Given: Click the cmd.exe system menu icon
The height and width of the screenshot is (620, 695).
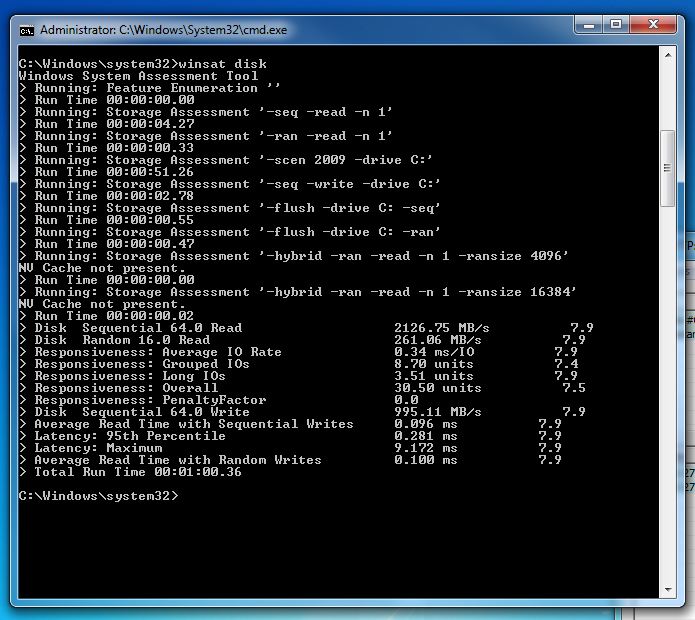Looking at the screenshot, I should click(x=27, y=31).
